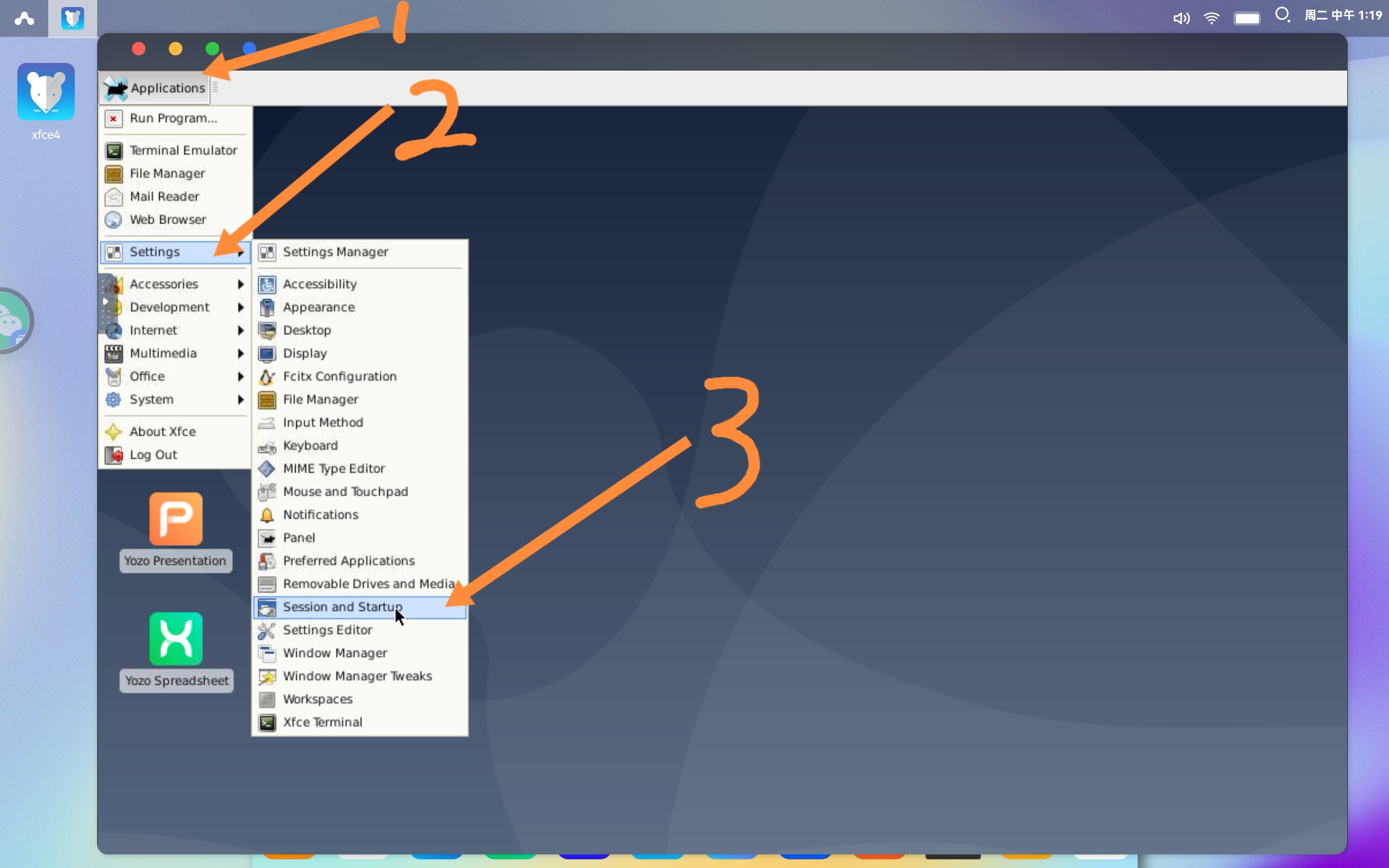Open Settings Manager entry
Viewport: 1389px width, 868px height.
point(360,252)
